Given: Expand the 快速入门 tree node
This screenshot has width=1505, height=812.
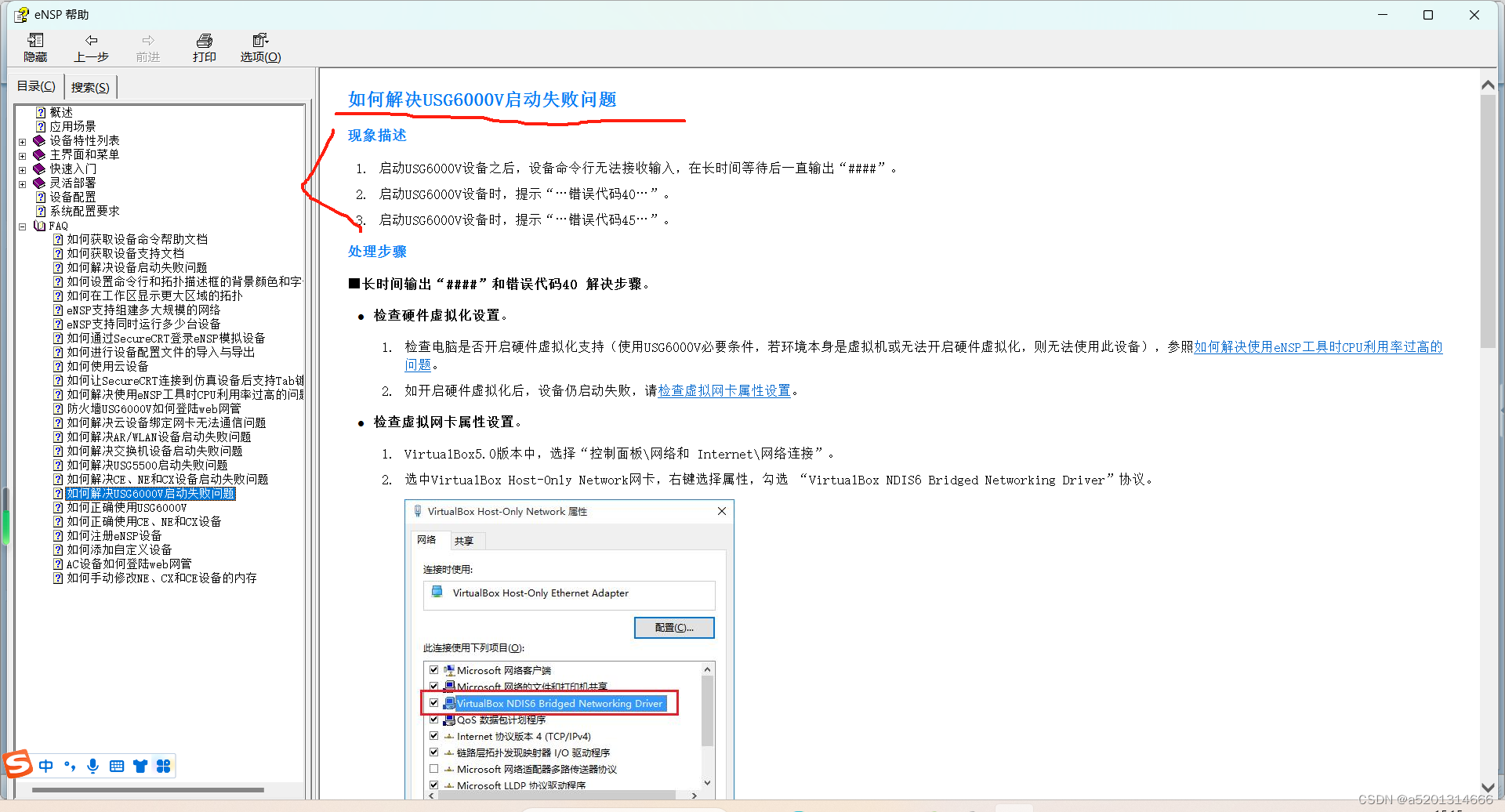Looking at the screenshot, I should 22,170.
